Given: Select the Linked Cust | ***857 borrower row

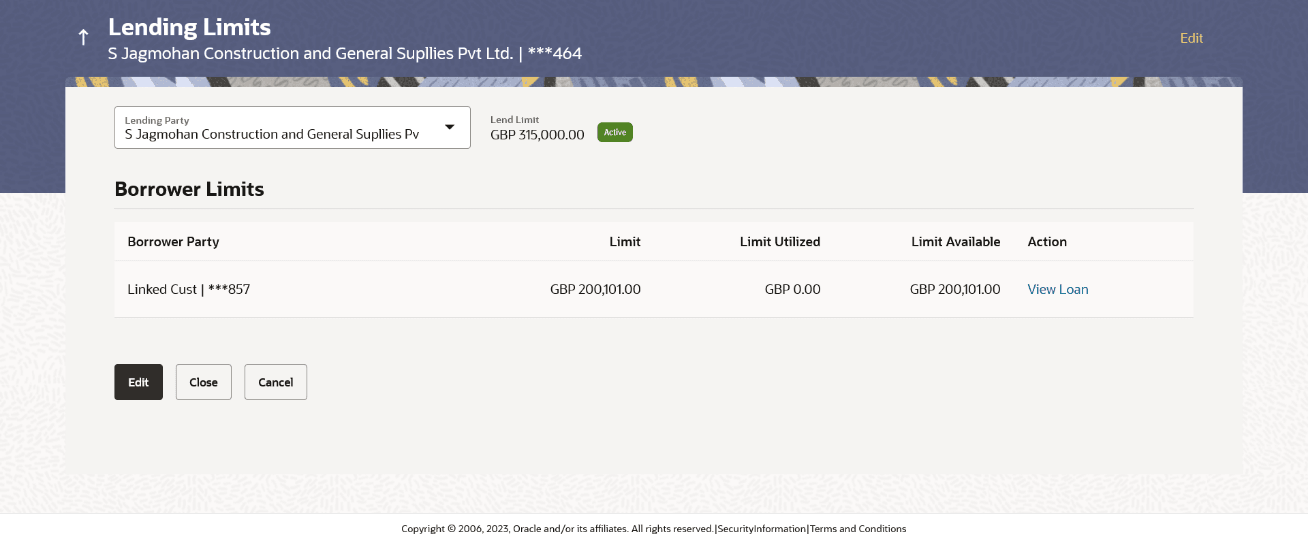Looking at the screenshot, I should pyautogui.click(x=189, y=290).
